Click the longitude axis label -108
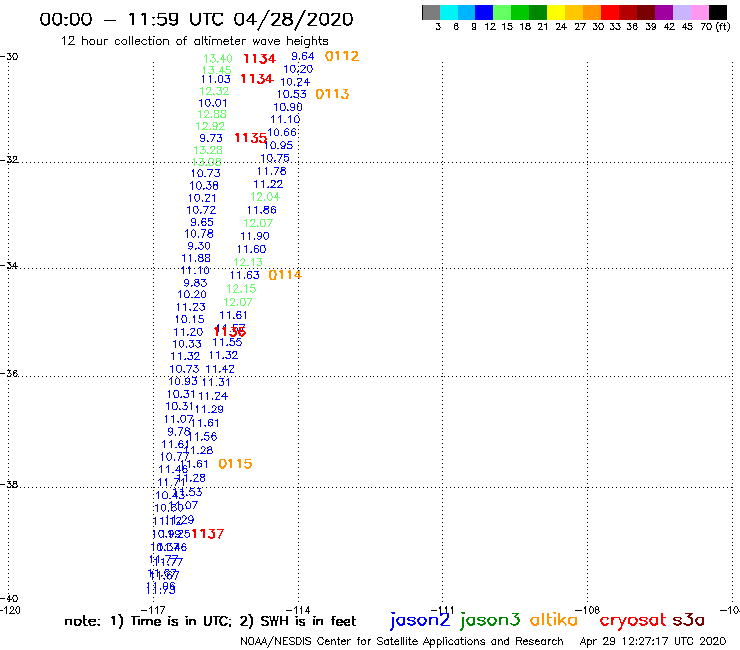 click(588, 610)
